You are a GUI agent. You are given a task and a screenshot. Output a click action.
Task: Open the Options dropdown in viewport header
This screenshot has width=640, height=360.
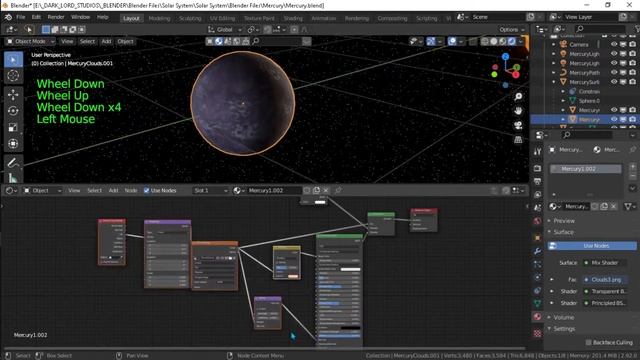(x=511, y=29)
